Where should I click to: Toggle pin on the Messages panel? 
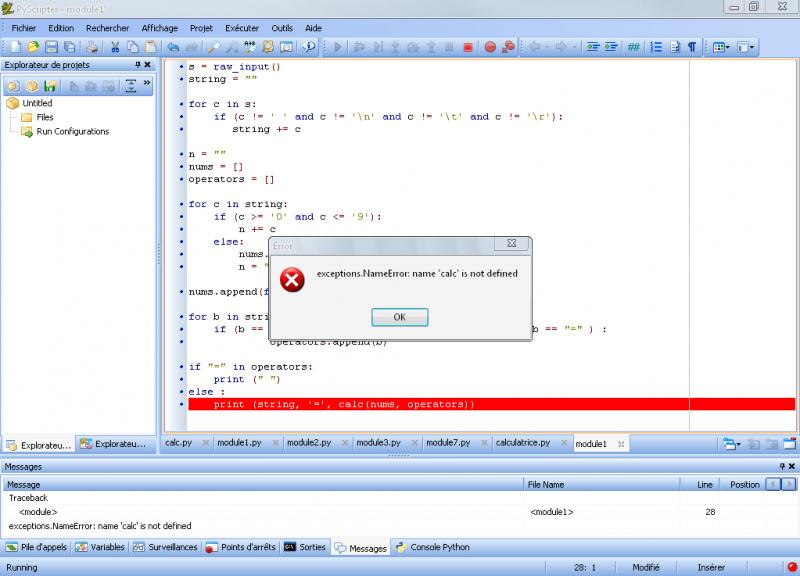click(782, 466)
